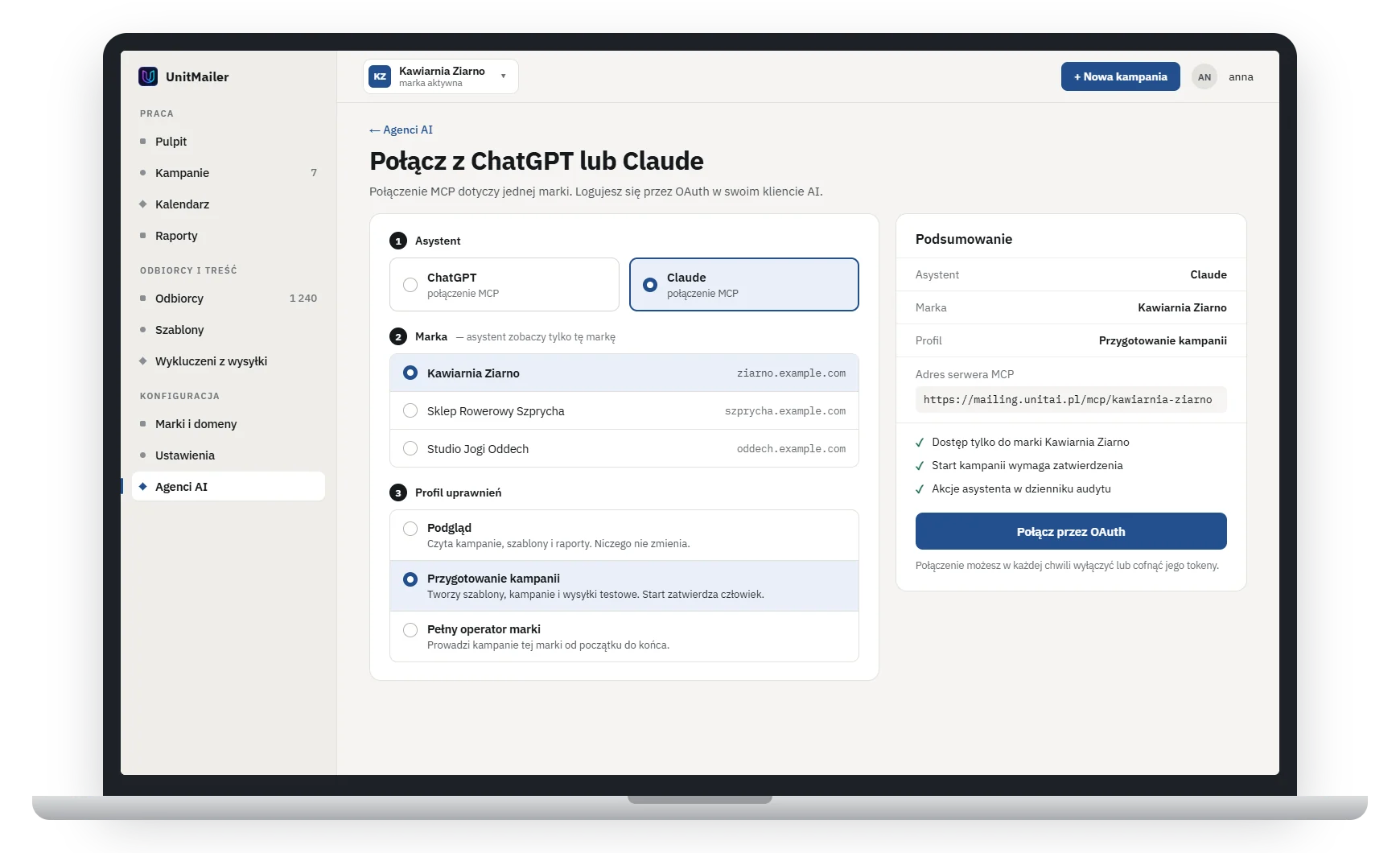Open Kalendarz in the sidebar
Image resolution: width=1400 pixels, height=853 pixels.
[229, 204]
